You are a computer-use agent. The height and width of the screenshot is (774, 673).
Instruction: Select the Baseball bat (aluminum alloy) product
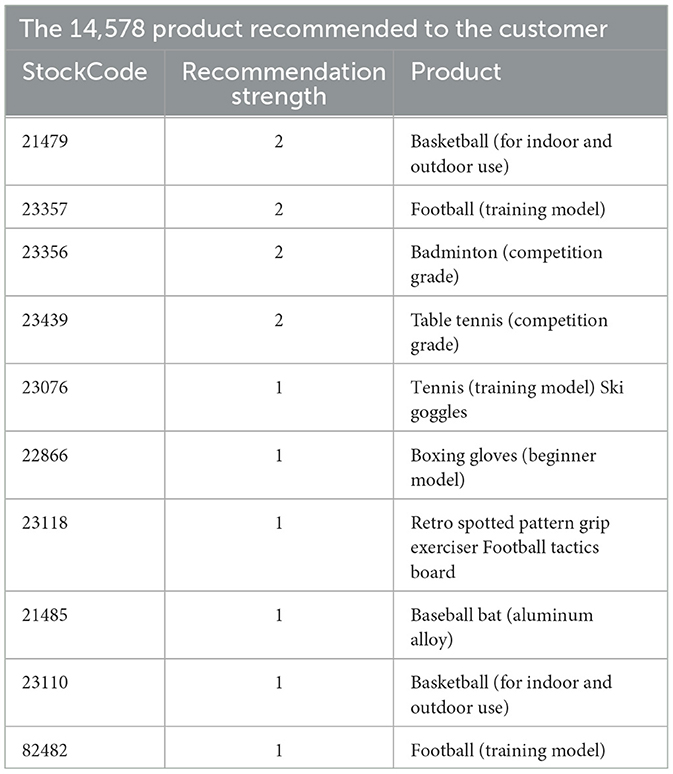click(501, 627)
